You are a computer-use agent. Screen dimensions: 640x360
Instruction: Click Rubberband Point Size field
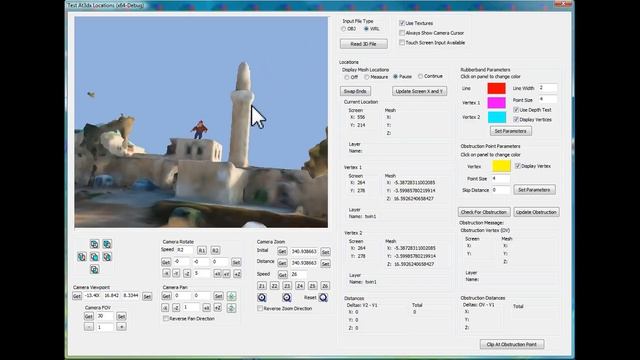(x=547, y=100)
